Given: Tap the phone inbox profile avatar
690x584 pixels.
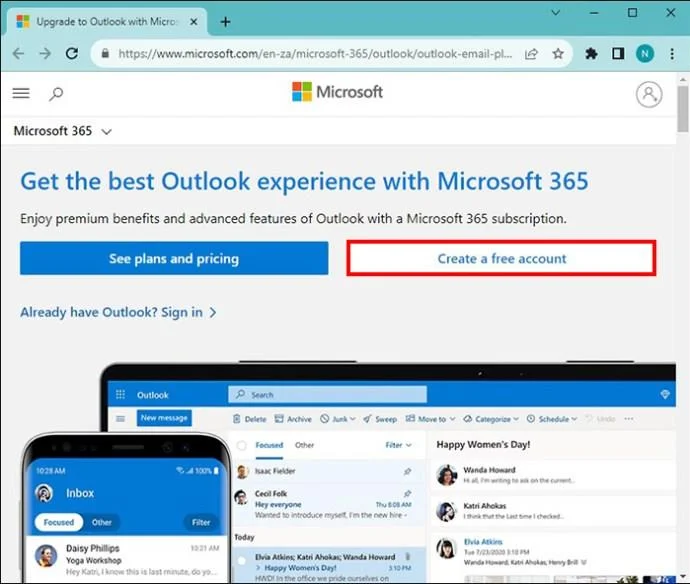Looking at the screenshot, I should [x=44, y=493].
